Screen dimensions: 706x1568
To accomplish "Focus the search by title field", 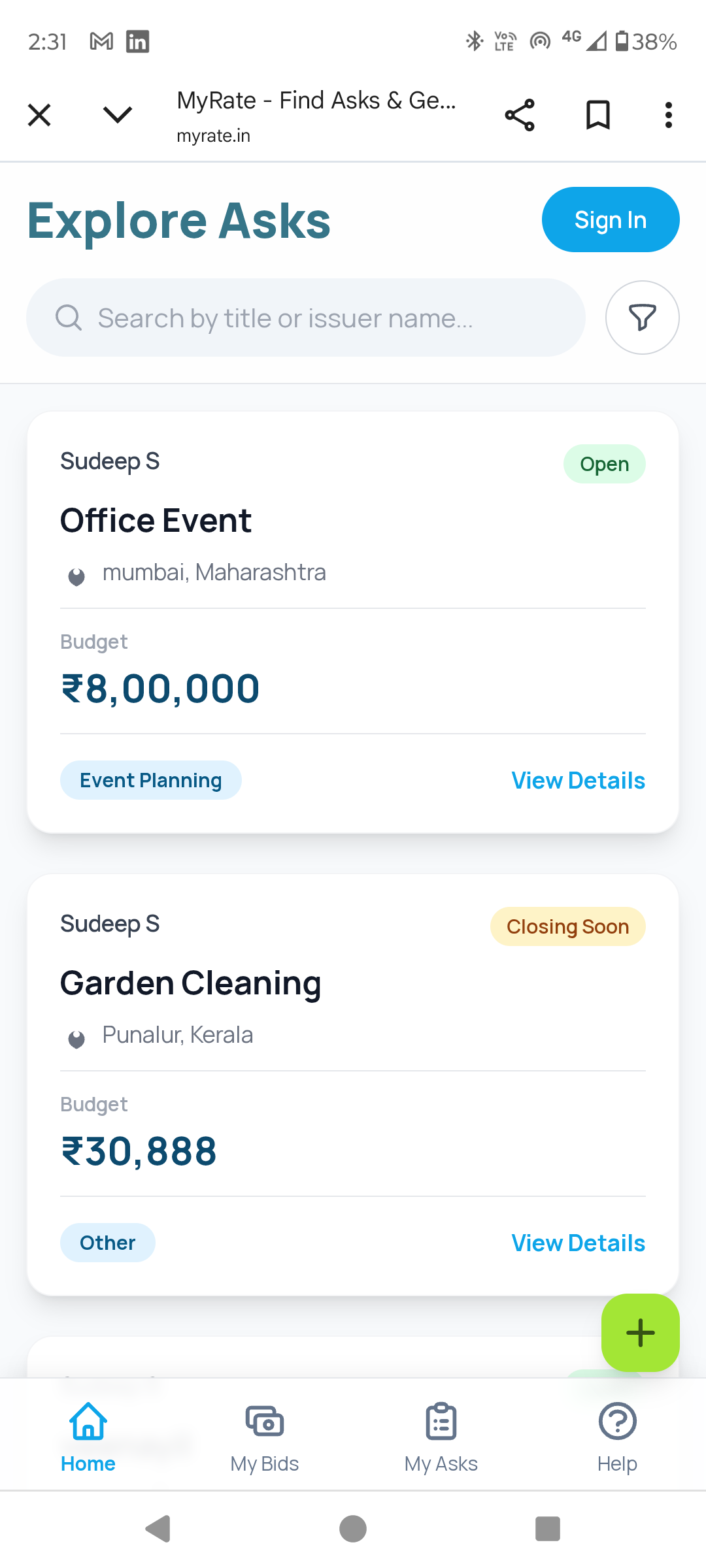I will point(306,318).
